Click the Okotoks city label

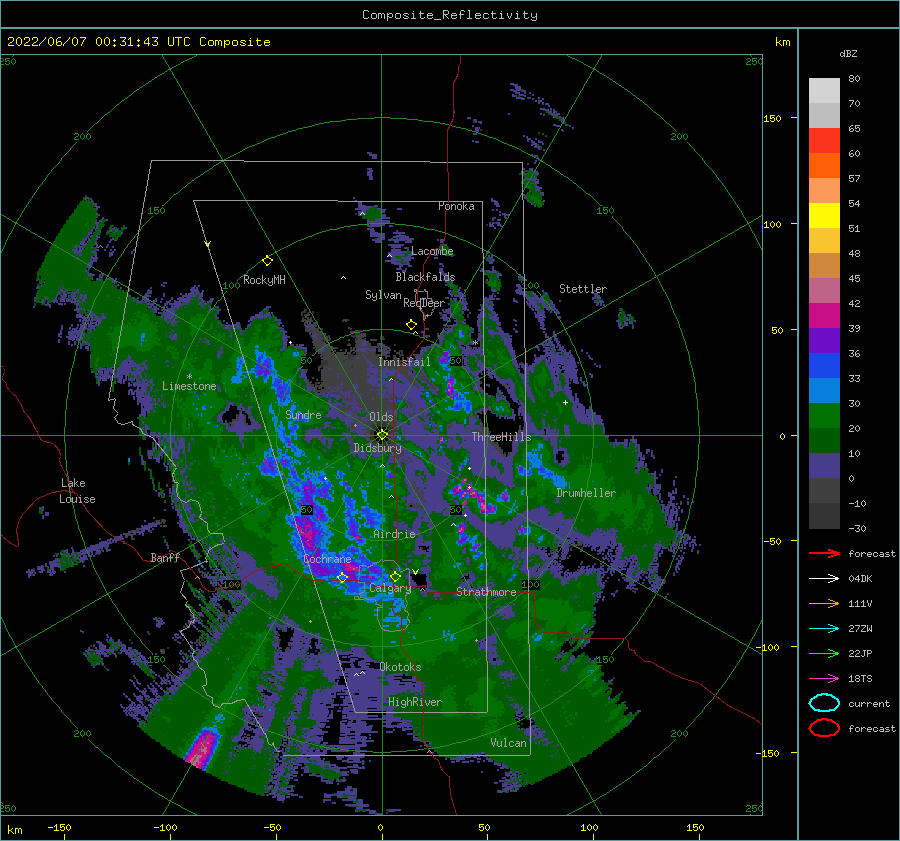coord(400,666)
